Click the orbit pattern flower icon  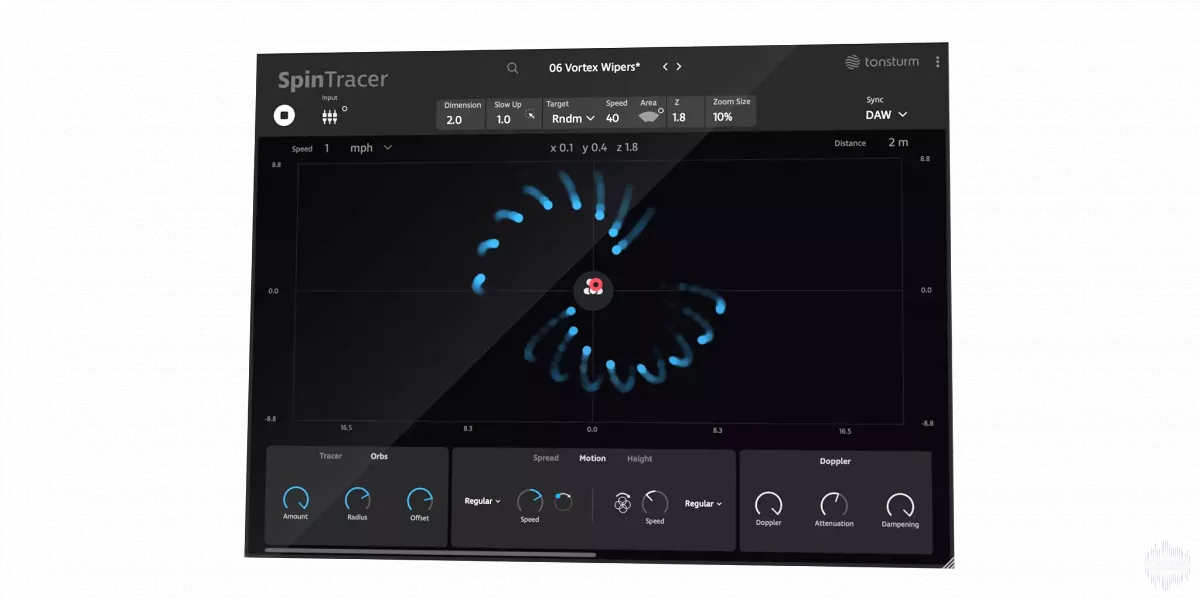click(622, 504)
